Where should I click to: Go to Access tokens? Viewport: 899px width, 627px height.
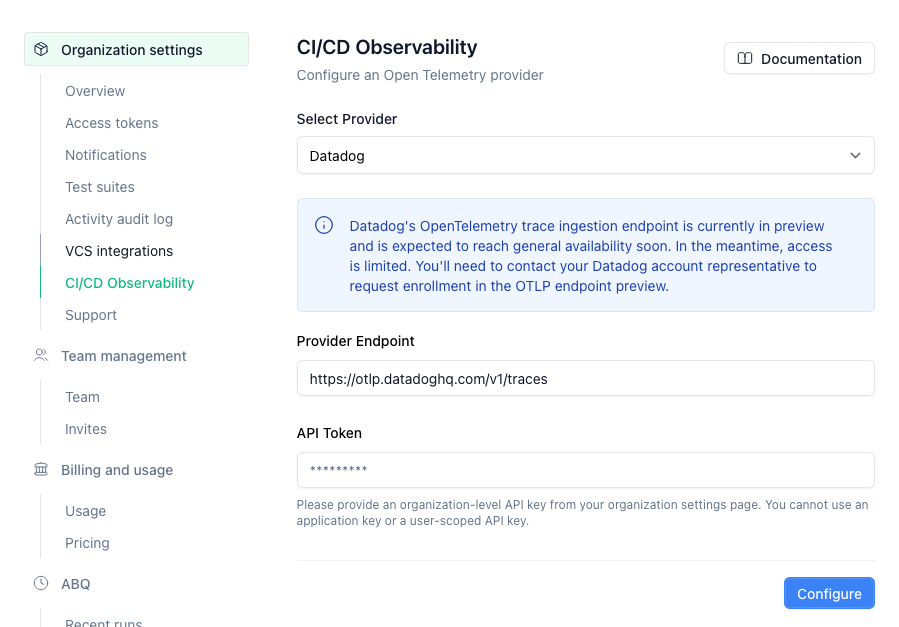point(112,123)
